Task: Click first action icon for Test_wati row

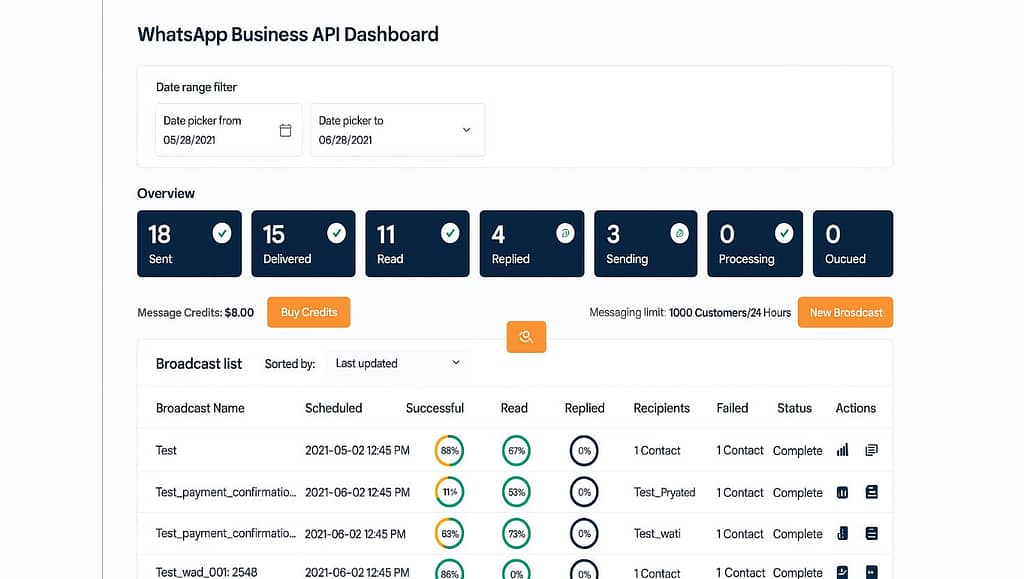Action: 842,533
